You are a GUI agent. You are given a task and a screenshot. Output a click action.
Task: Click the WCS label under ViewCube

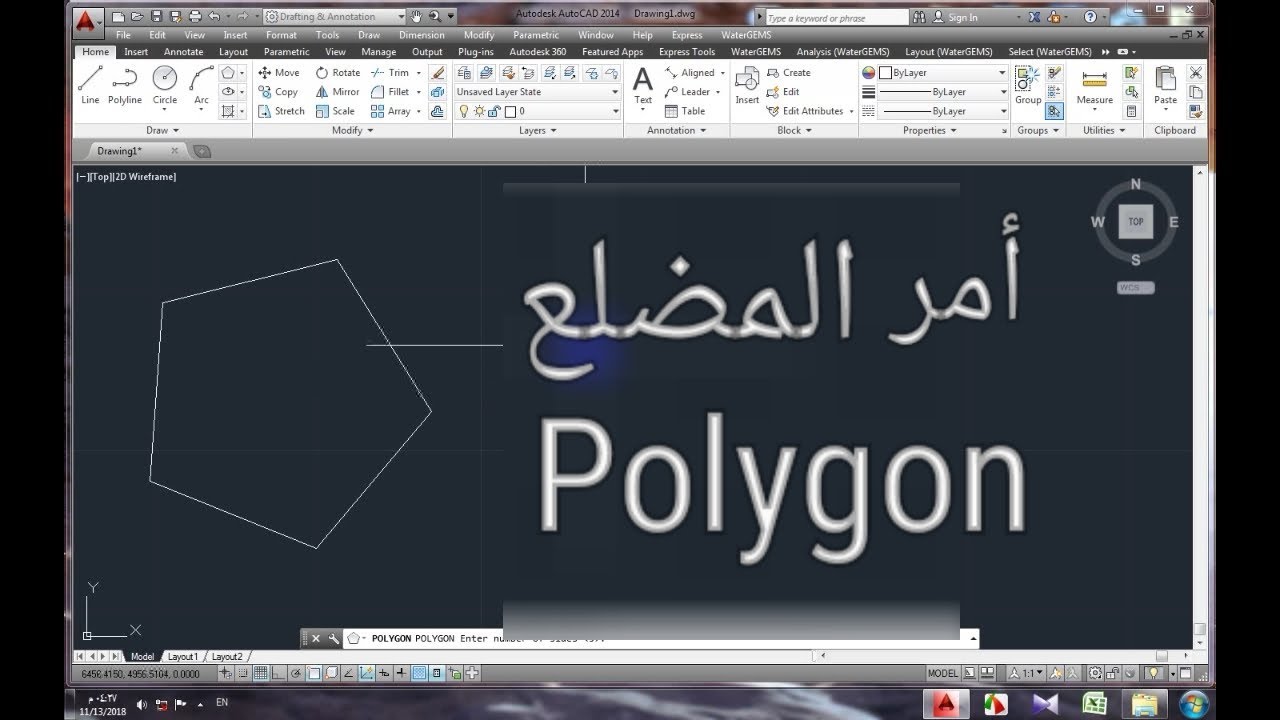click(x=1135, y=288)
